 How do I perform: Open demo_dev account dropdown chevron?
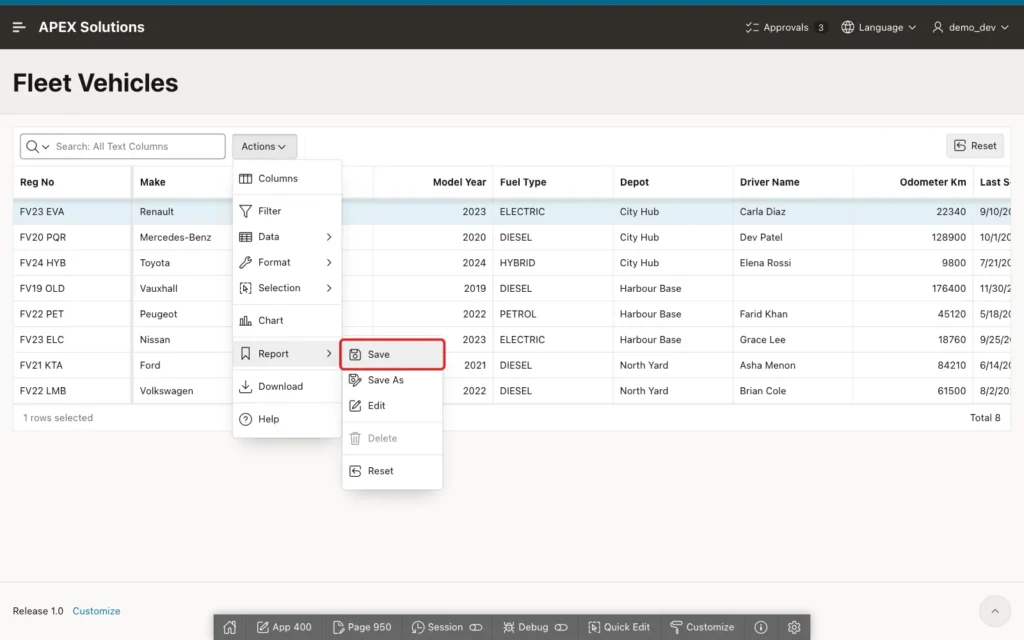(x=1004, y=27)
